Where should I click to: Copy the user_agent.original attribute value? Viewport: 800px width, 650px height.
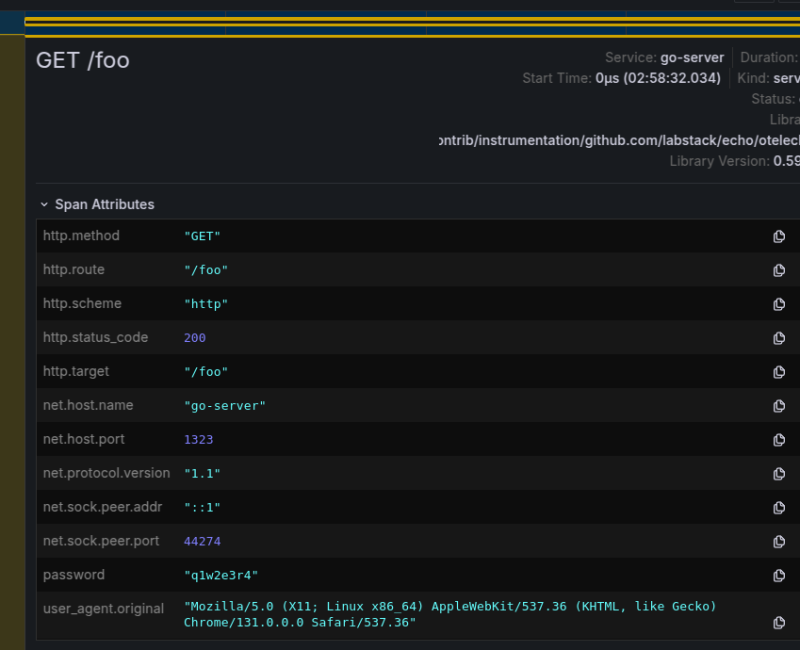[779, 623]
